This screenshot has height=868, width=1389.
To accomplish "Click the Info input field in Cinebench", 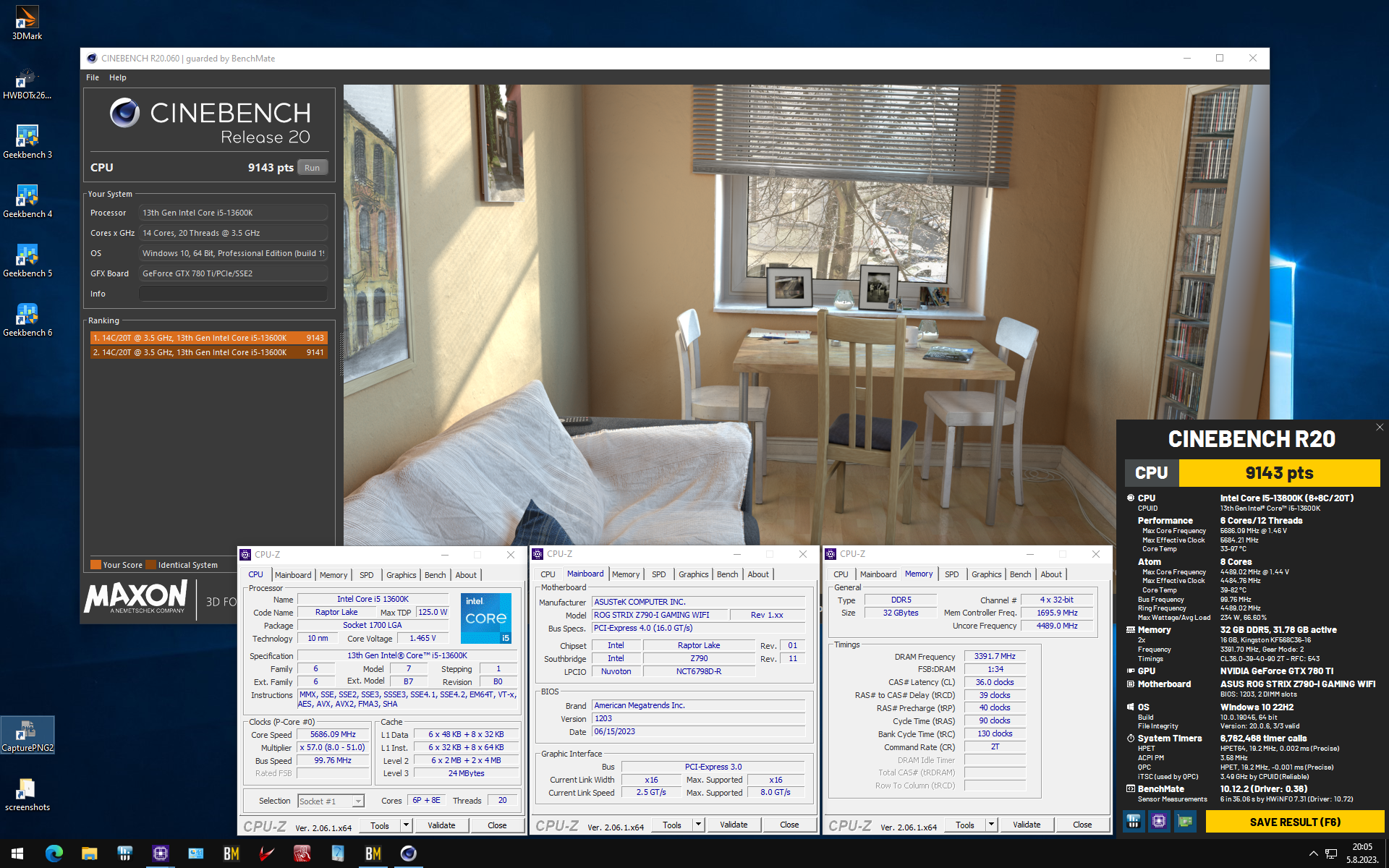I will [x=233, y=294].
